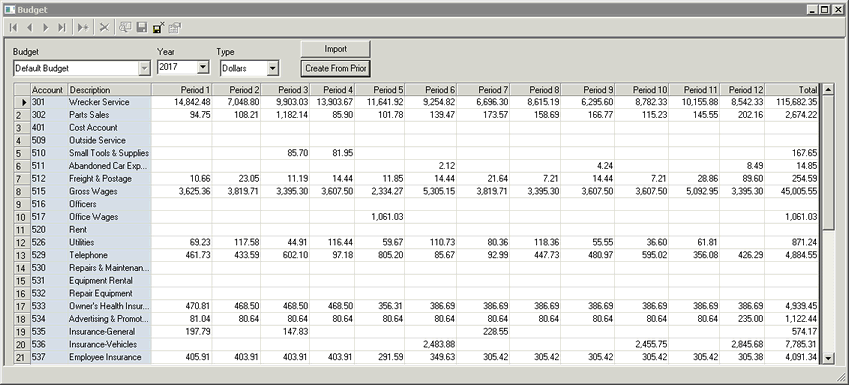Click save and close toolbar icon
Image resolution: width=849 pixels, height=385 pixels.
pyautogui.click(x=158, y=27)
